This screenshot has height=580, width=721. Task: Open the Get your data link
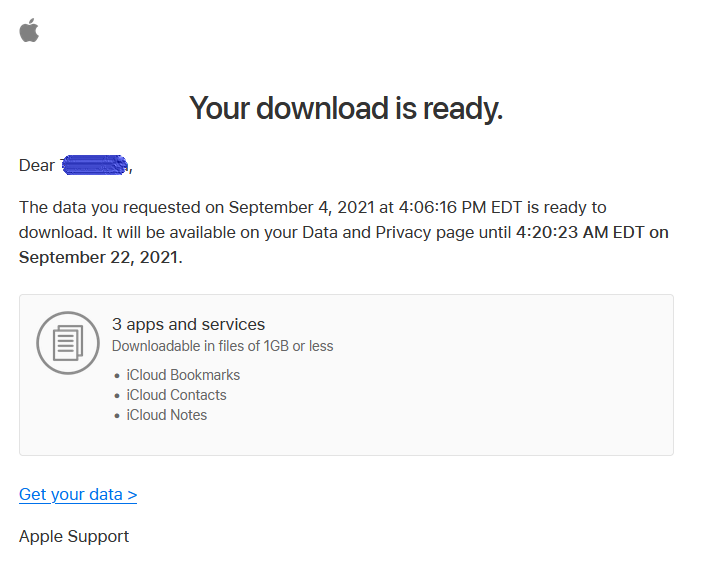[78, 494]
